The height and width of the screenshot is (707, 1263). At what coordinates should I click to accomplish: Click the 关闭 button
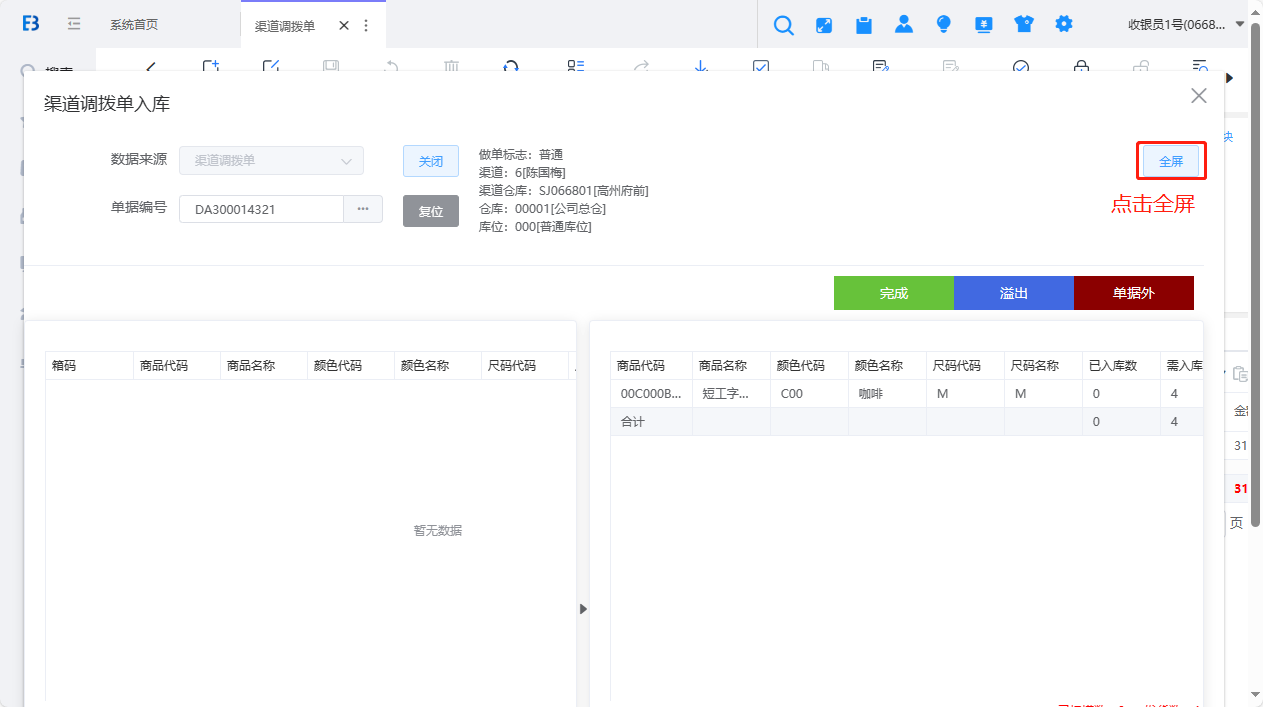[431, 161]
